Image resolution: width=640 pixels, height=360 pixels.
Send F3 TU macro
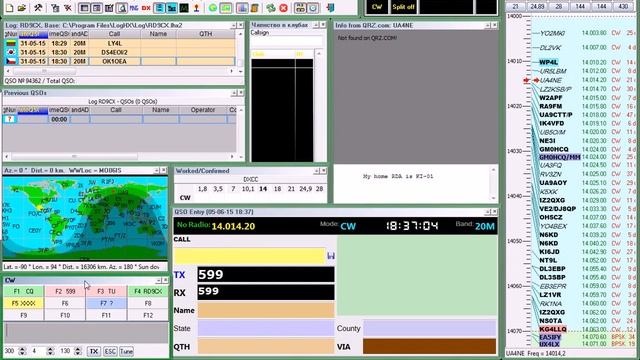(x=107, y=291)
